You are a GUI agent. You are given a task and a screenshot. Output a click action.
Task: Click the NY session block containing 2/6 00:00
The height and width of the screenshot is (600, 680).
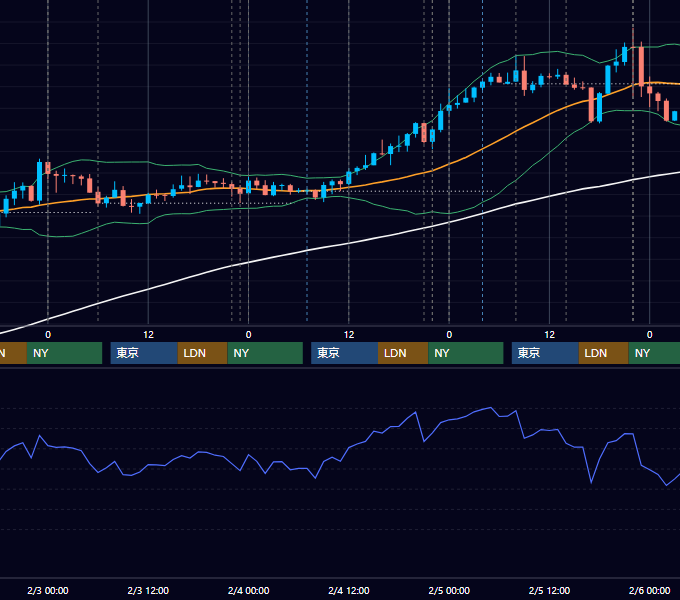click(x=654, y=353)
